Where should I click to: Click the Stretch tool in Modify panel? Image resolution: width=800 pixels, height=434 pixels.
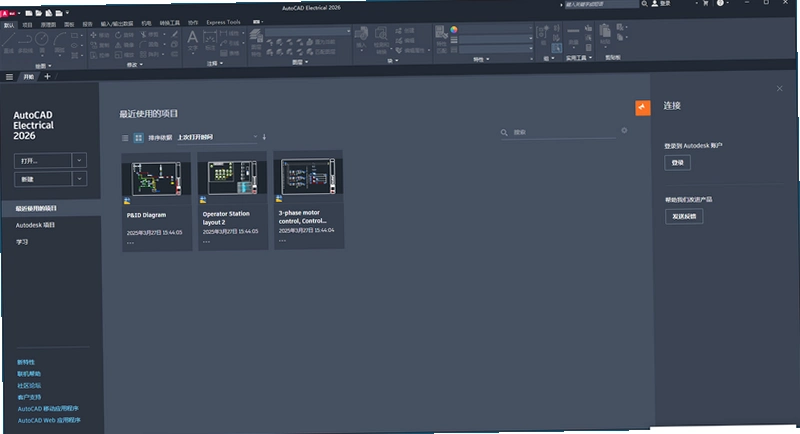click(x=99, y=55)
